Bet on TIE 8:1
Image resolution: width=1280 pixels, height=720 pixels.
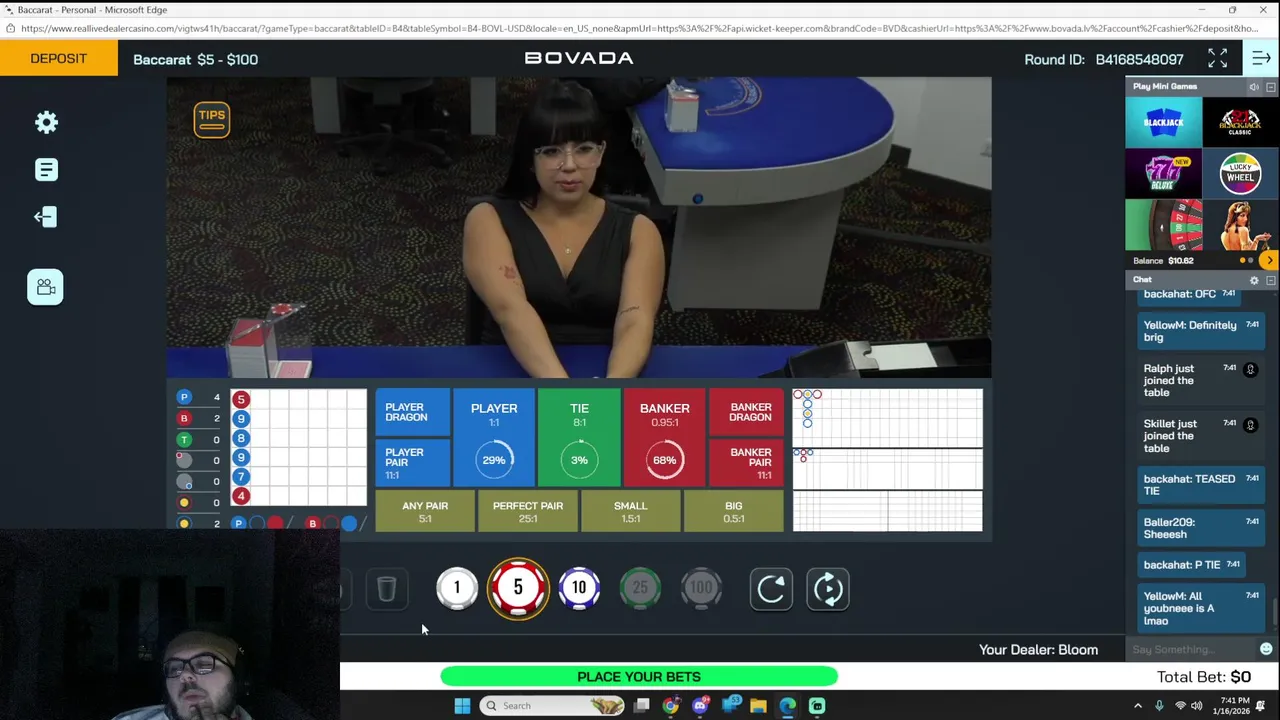pos(580,438)
